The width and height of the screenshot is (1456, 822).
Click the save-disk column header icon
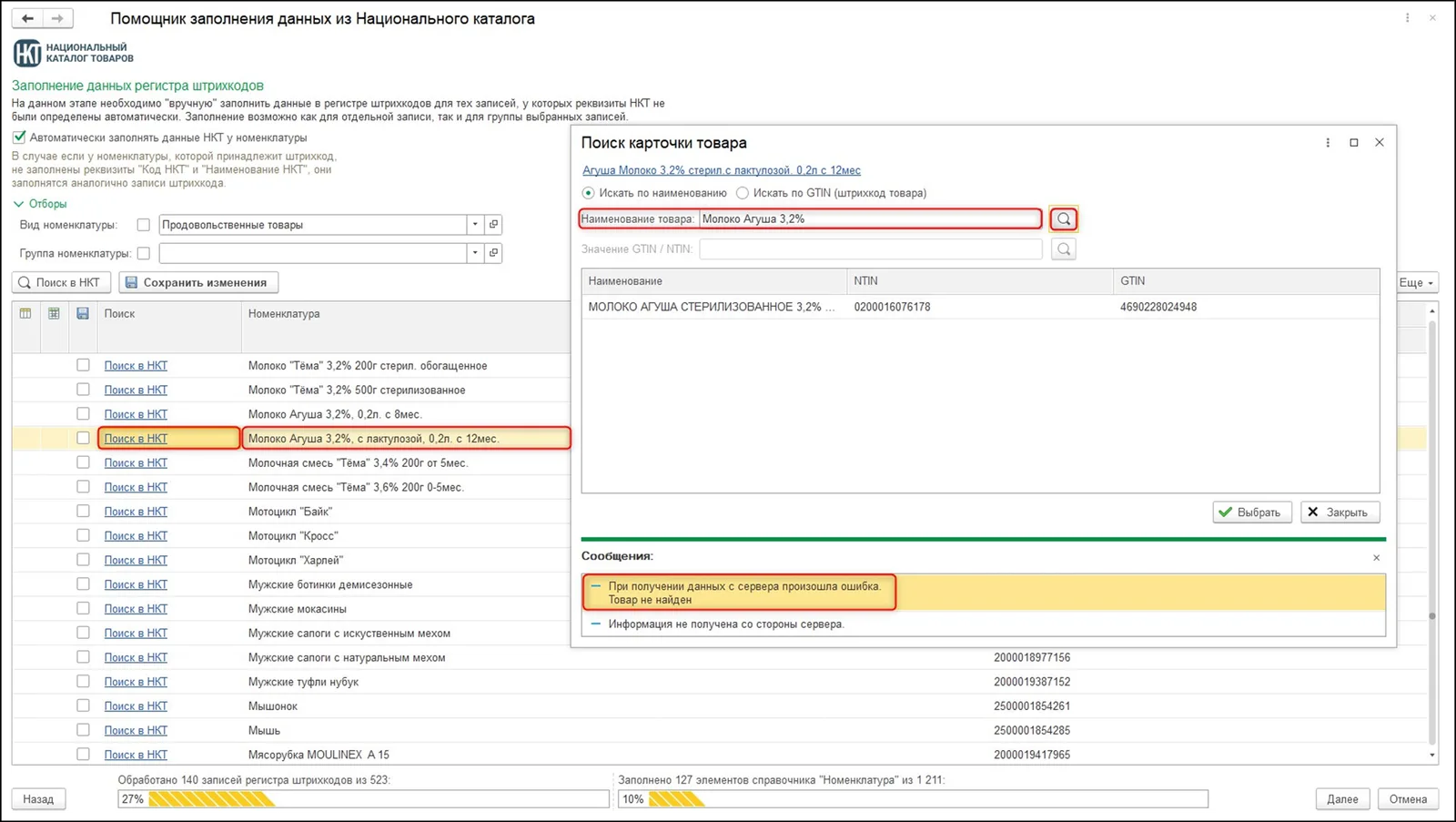(83, 313)
